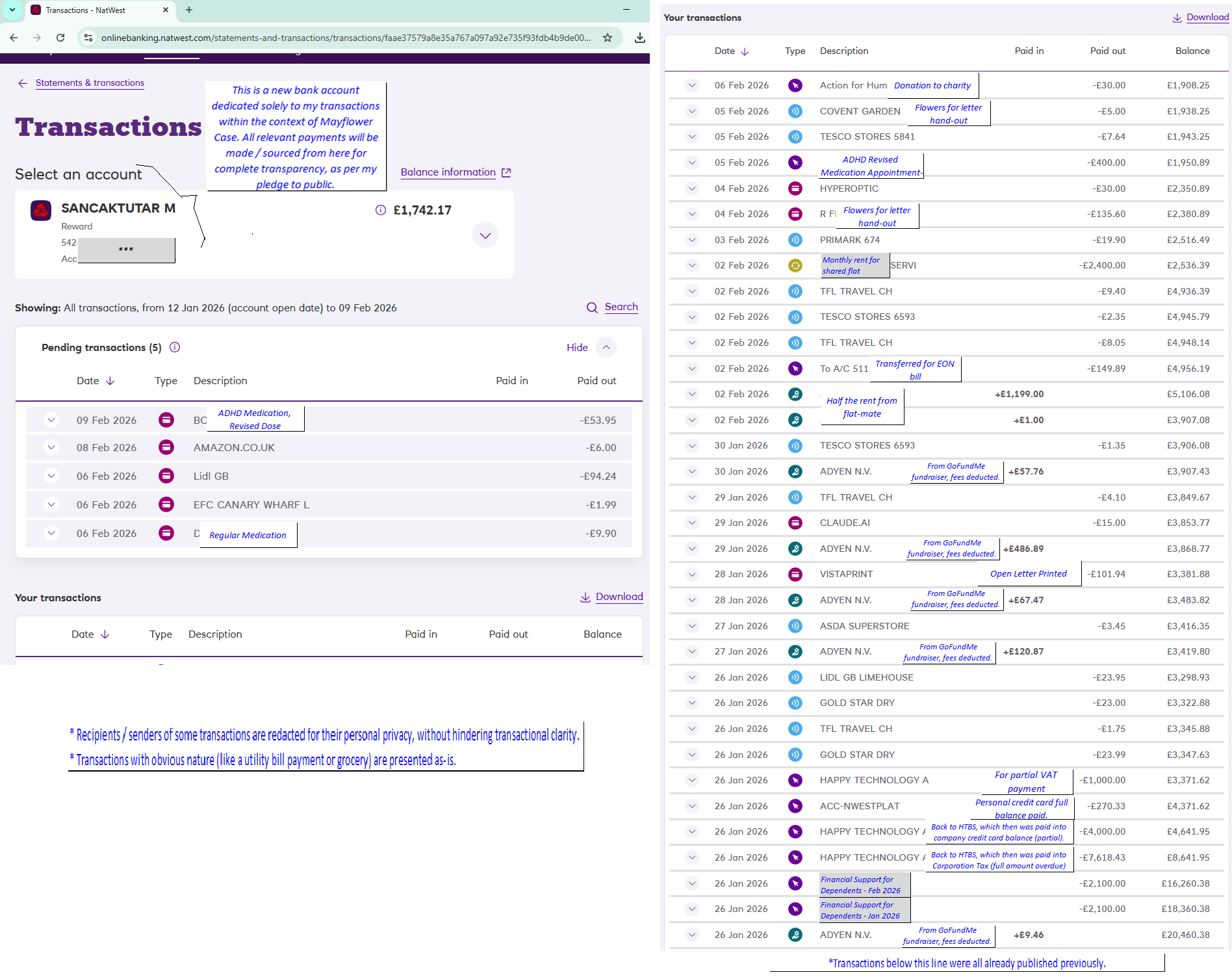Expand the CLAUDE.AI transaction row
This screenshot has height=977, width=1232.
692,523
